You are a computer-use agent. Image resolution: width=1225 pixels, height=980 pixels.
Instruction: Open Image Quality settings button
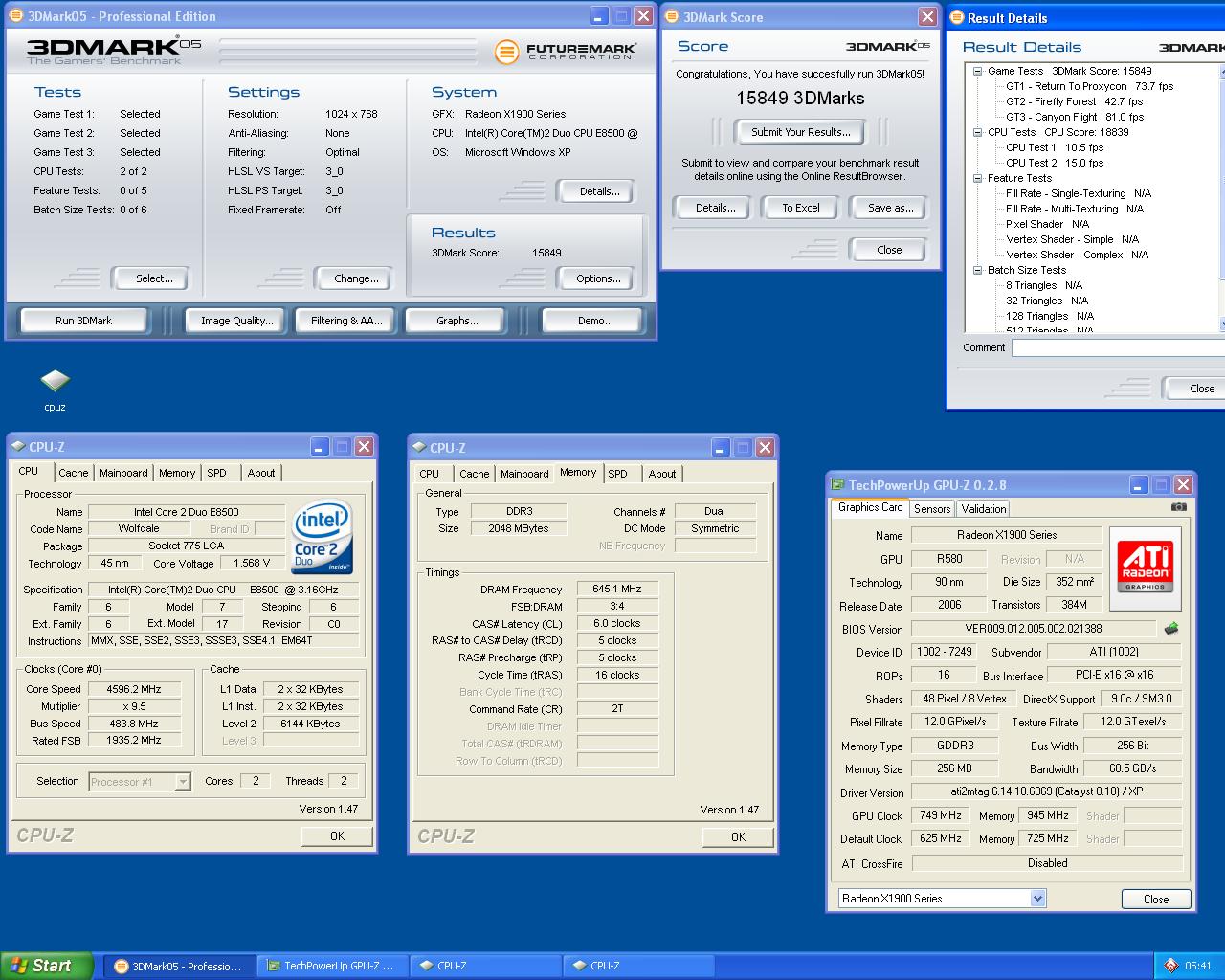[x=236, y=321]
